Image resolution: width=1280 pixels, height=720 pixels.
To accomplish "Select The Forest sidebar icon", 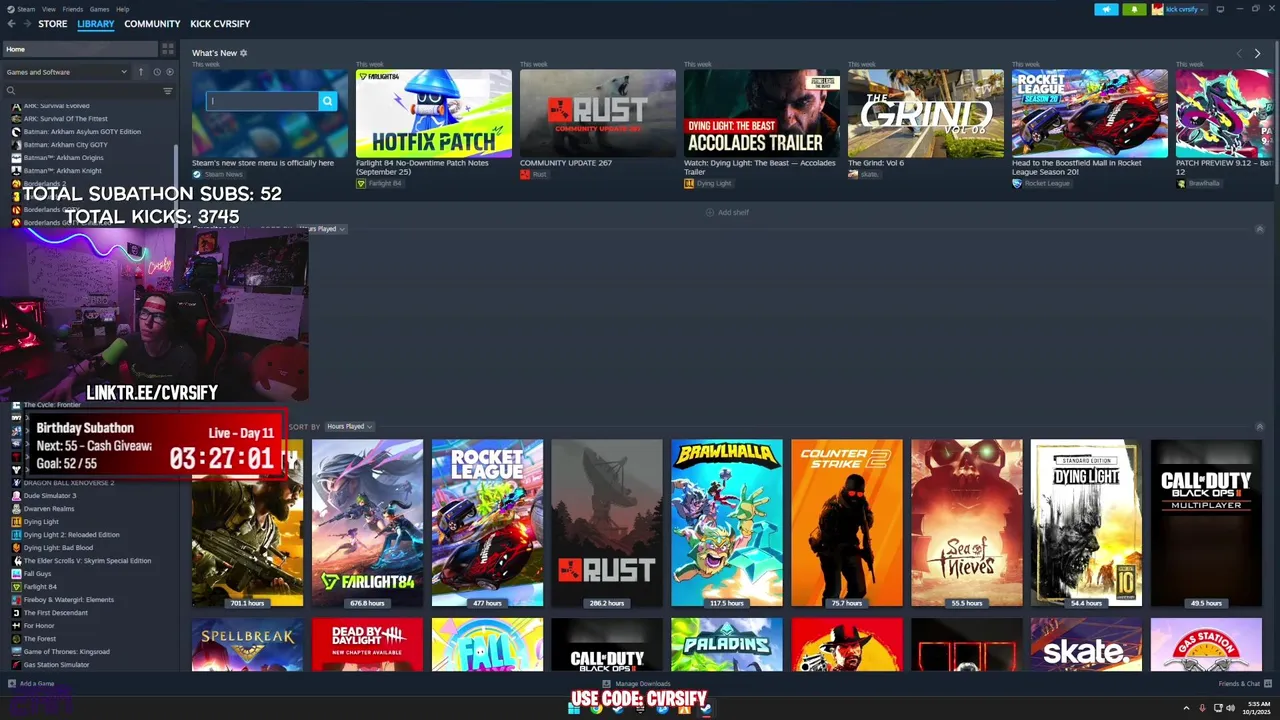I will tap(16, 639).
